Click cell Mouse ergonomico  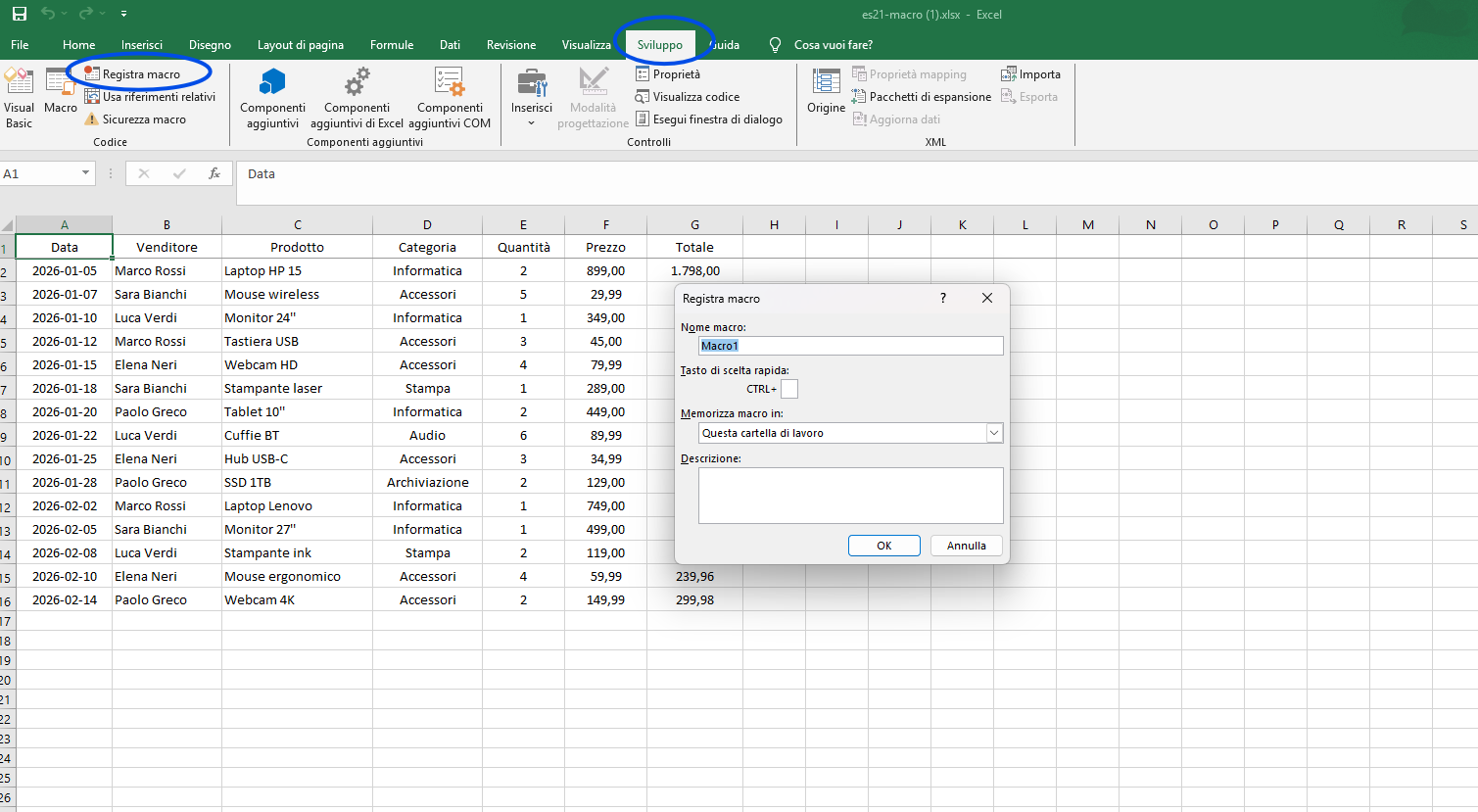[297, 577]
